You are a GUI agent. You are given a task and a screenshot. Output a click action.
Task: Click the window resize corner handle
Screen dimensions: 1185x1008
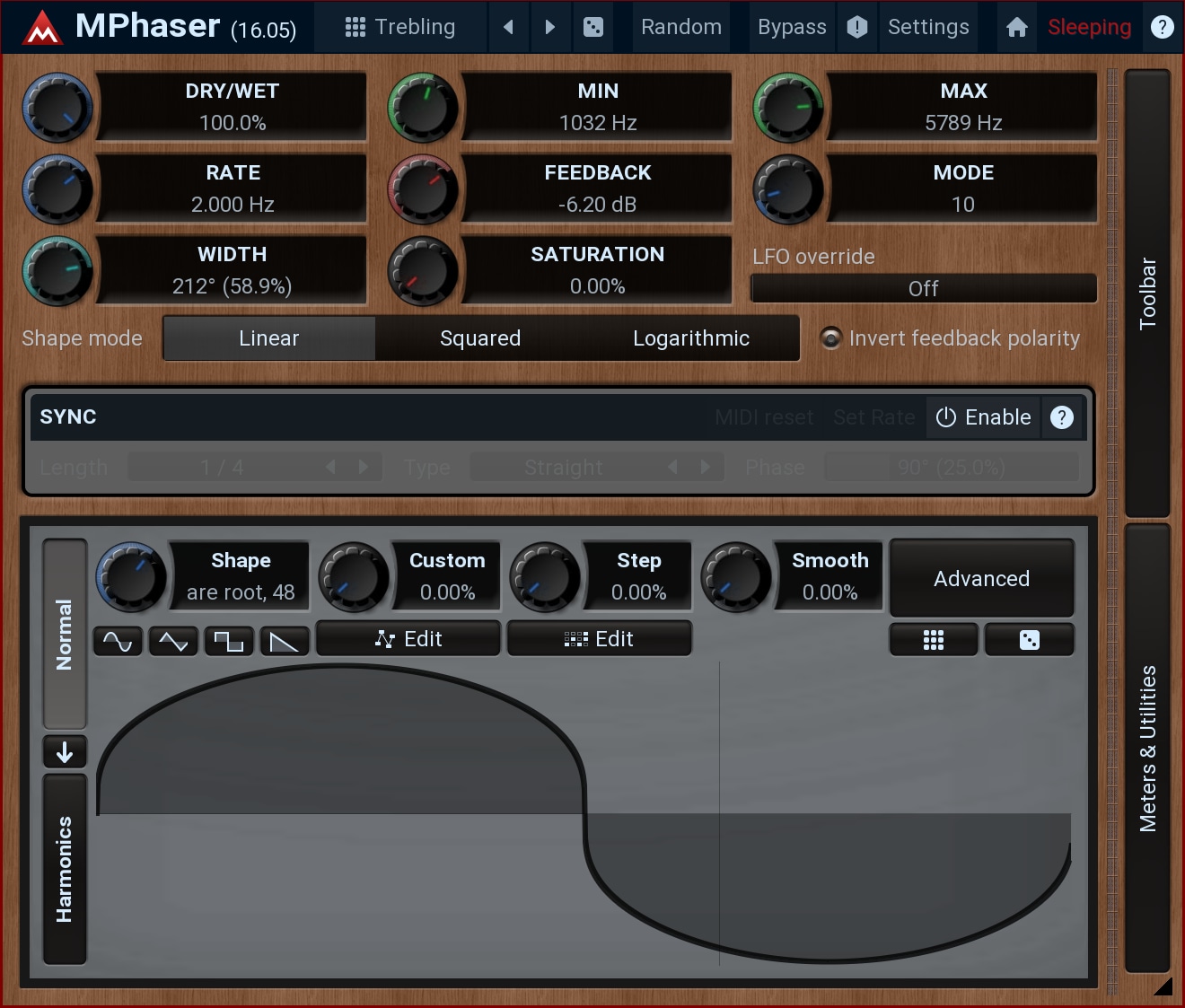pos(1163,986)
